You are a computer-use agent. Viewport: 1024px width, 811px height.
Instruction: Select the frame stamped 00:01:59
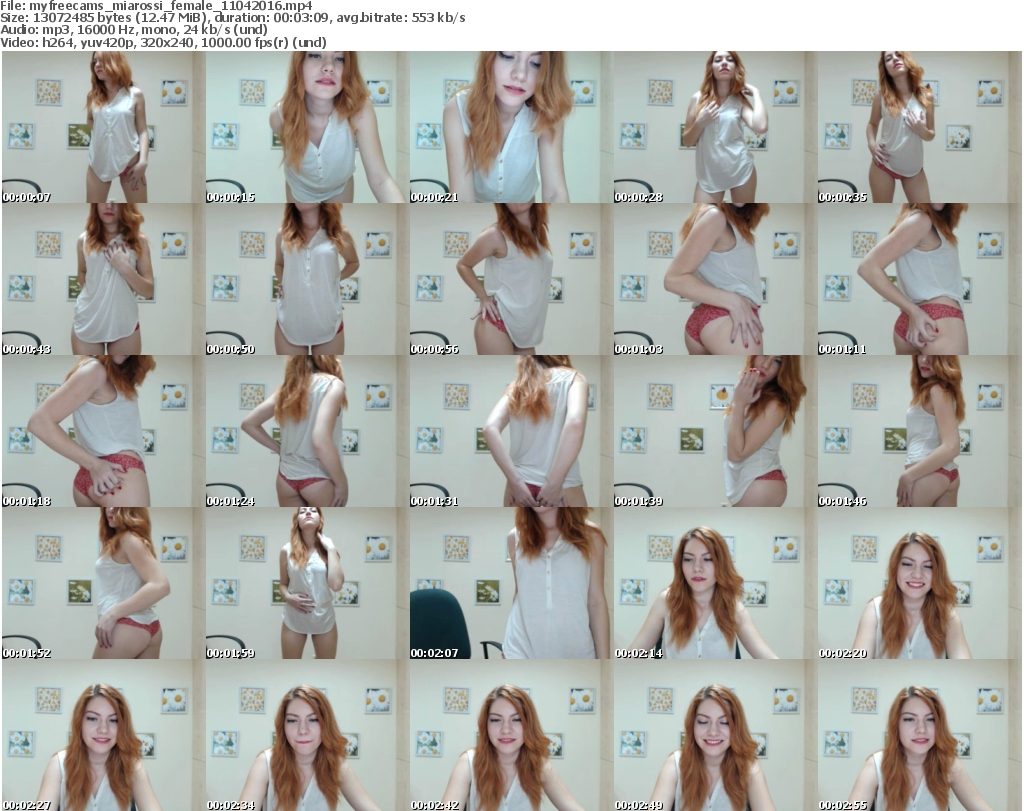point(307,583)
